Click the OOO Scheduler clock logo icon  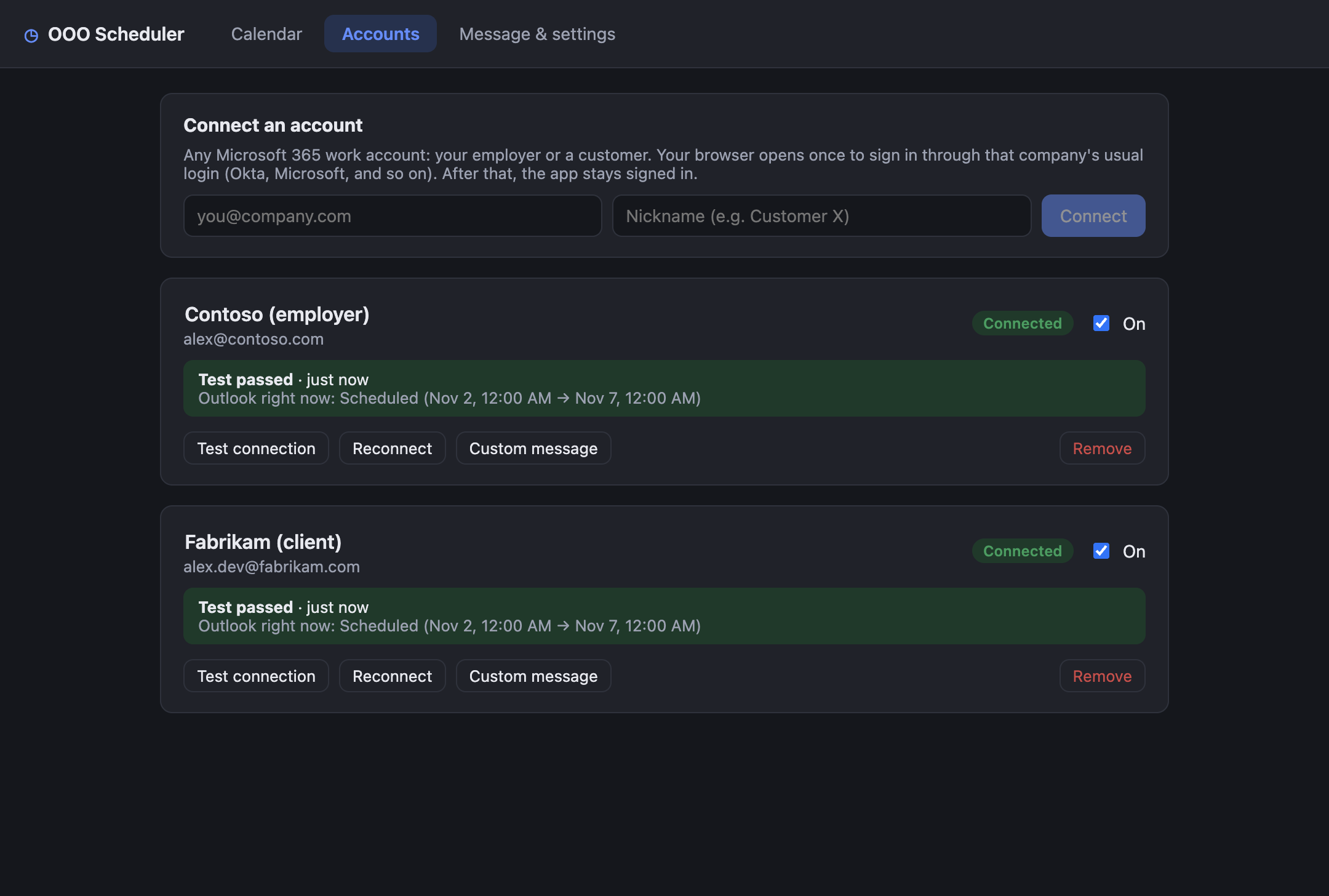(x=31, y=35)
